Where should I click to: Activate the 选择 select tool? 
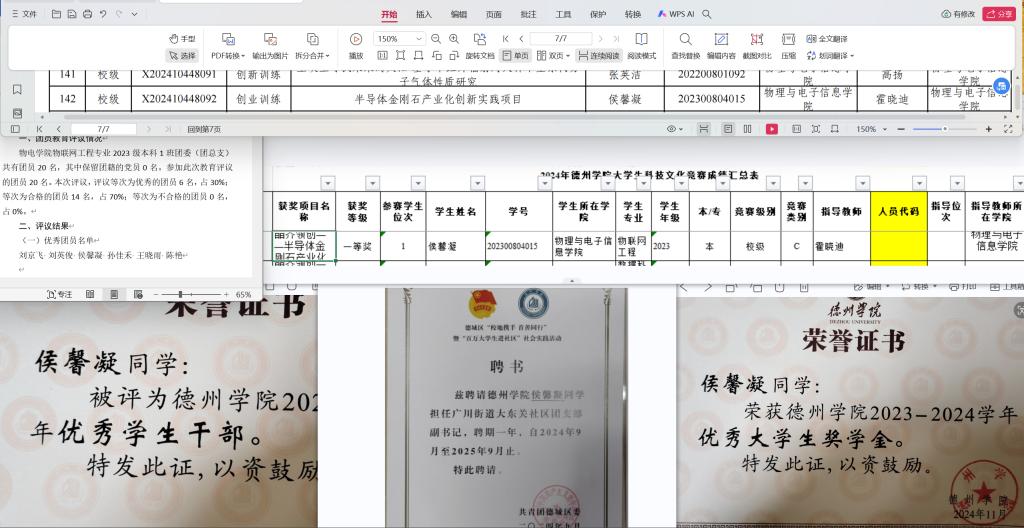point(182,56)
